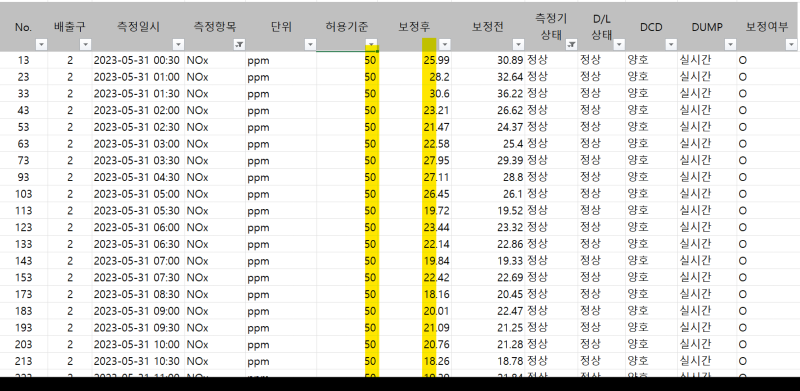Click the D/L 상태 정상 cell in row No. 123
Screen dimensions: 800x391
pyautogui.click(x=602, y=227)
